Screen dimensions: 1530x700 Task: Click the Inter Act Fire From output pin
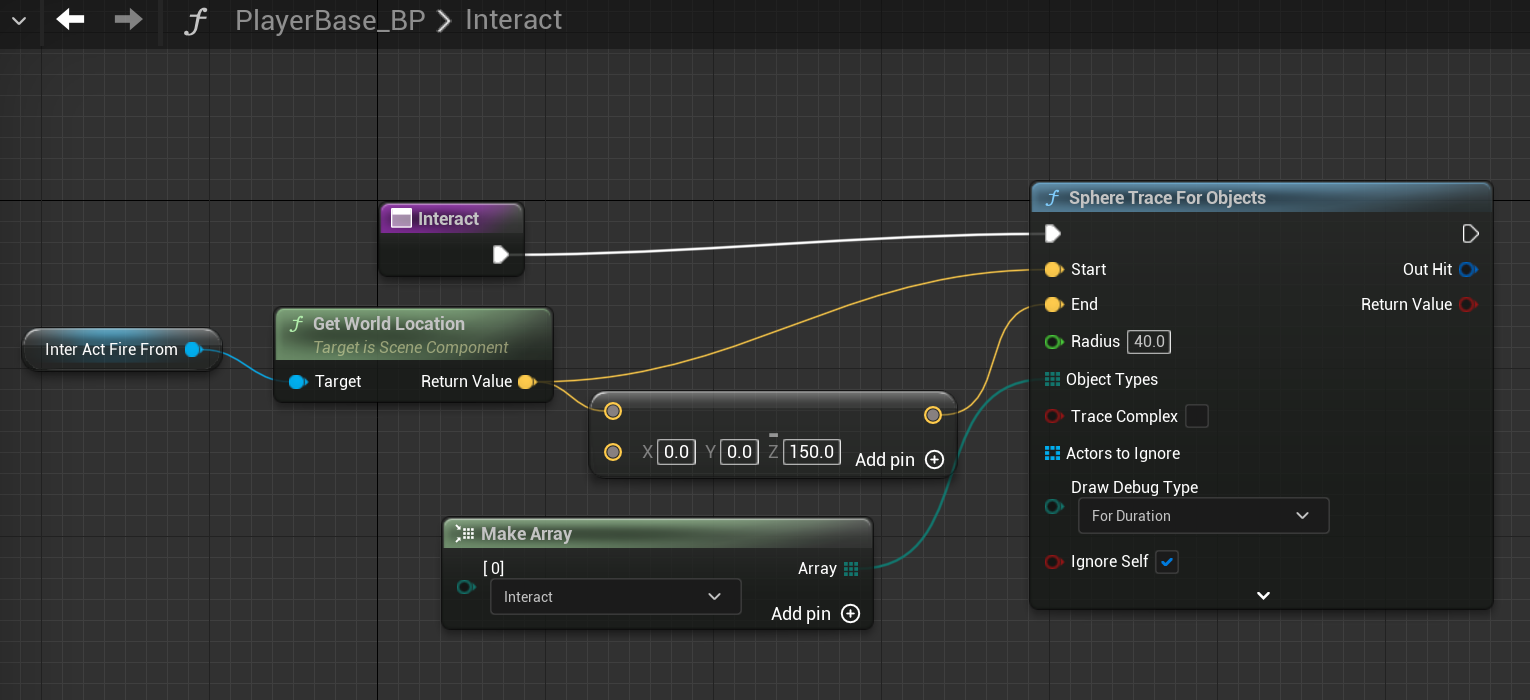coord(193,349)
